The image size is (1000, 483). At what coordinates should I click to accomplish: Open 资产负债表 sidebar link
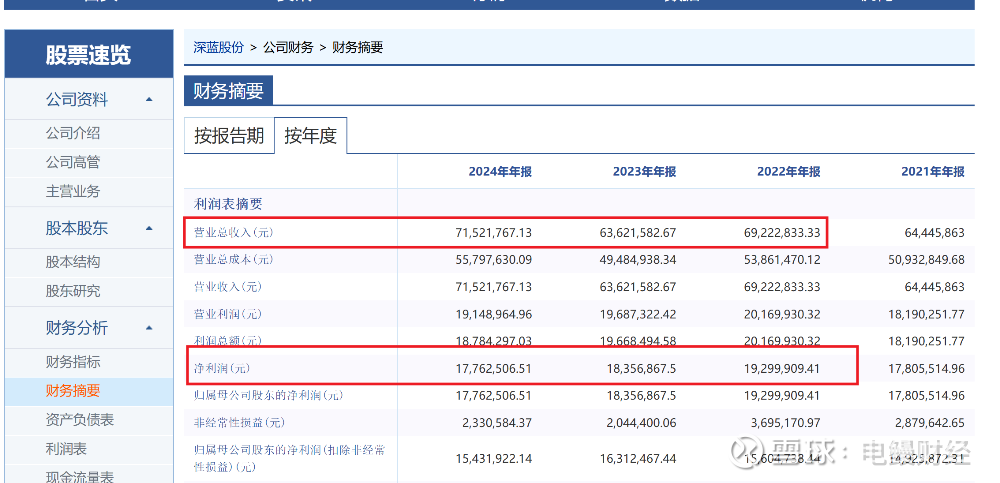click(x=80, y=420)
